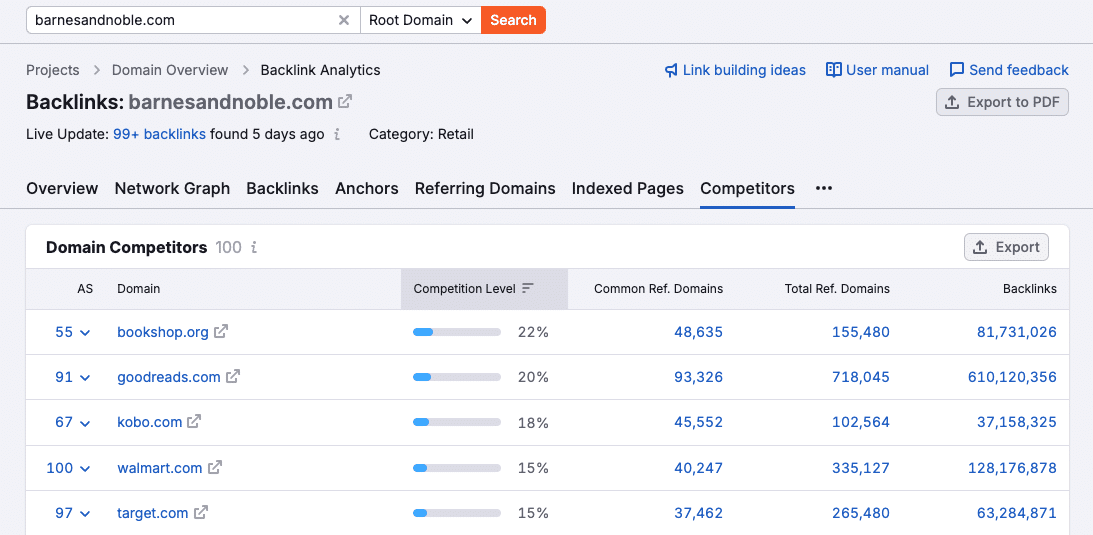
Task: Select the Competitors tab
Action: pyautogui.click(x=747, y=188)
